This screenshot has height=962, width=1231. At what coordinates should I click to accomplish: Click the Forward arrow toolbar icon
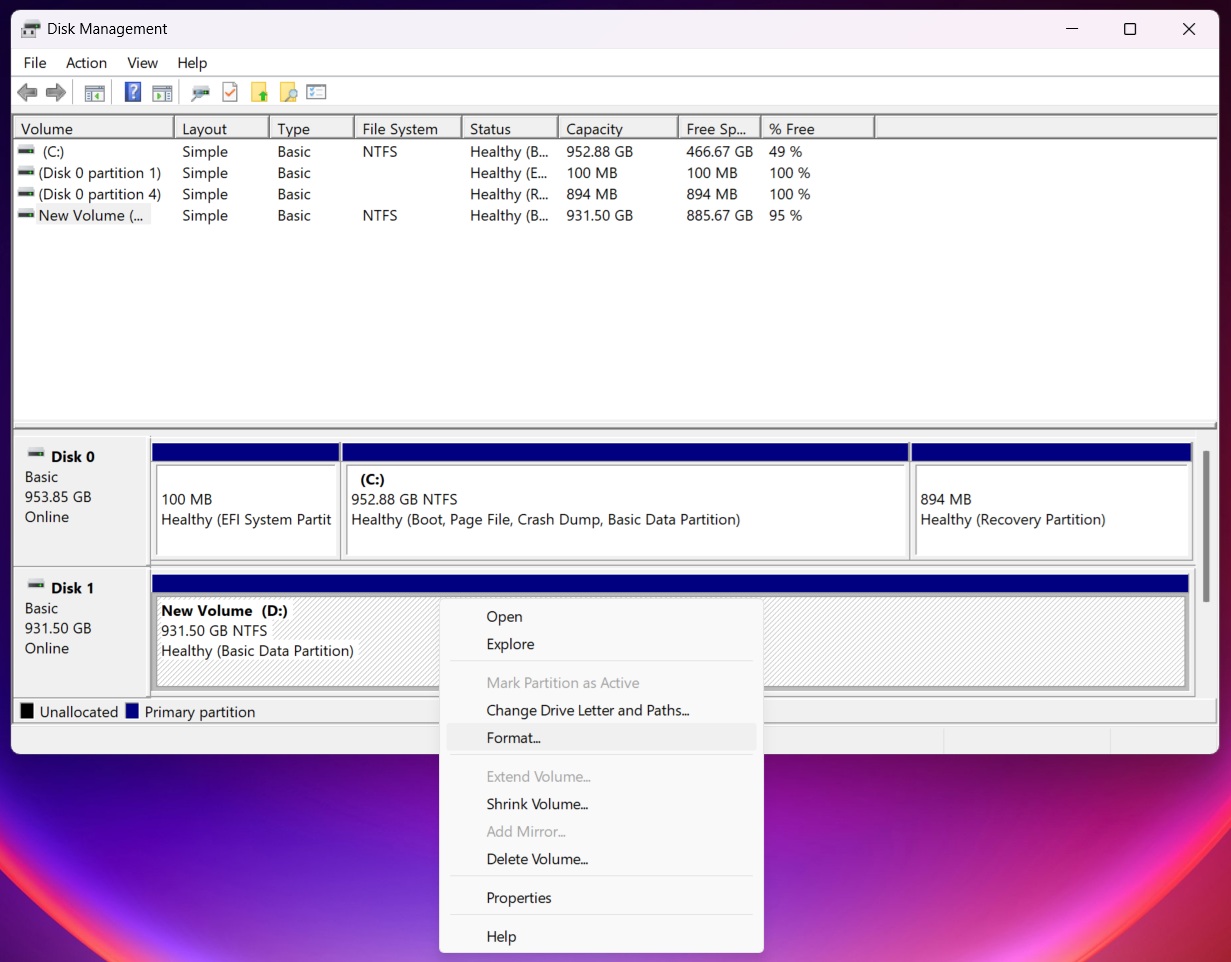coord(56,93)
